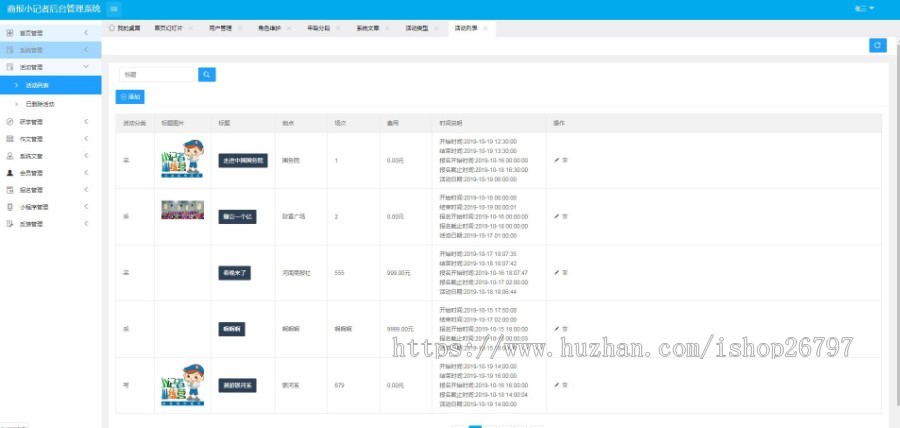Close the 角色维护 tab
900x428 pixels.
tap(289, 28)
